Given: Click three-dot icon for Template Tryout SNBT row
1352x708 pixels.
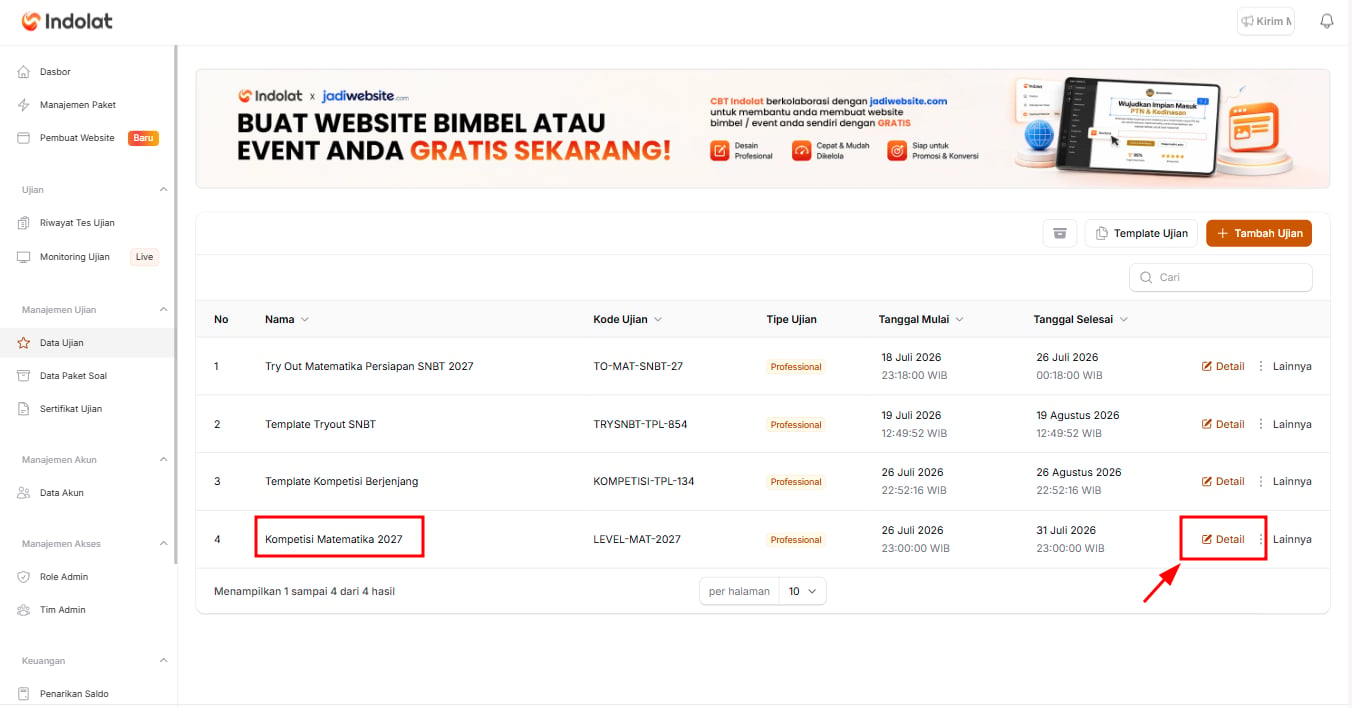Looking at the screenshot, I should (x=1261, y=424).
